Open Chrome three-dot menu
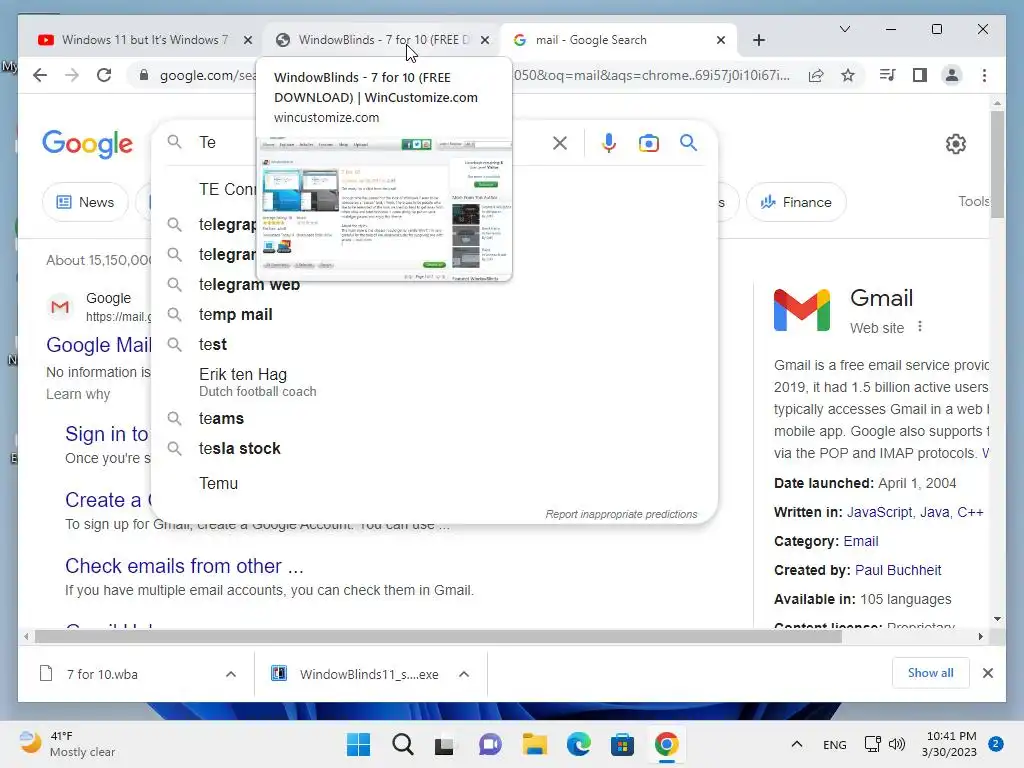Viewport: 1024px width, 768px height. 984,75
